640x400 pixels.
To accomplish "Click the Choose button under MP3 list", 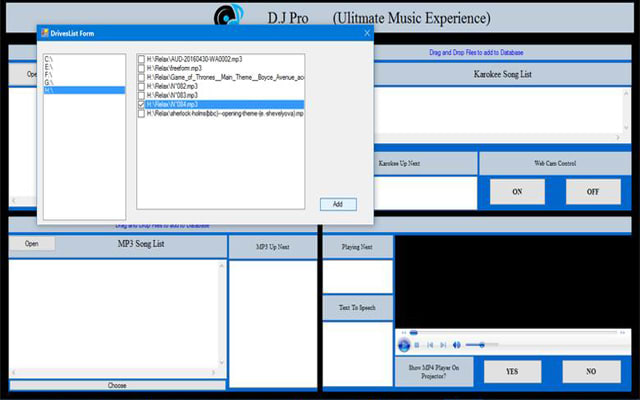I will click(x=117, y=385).
